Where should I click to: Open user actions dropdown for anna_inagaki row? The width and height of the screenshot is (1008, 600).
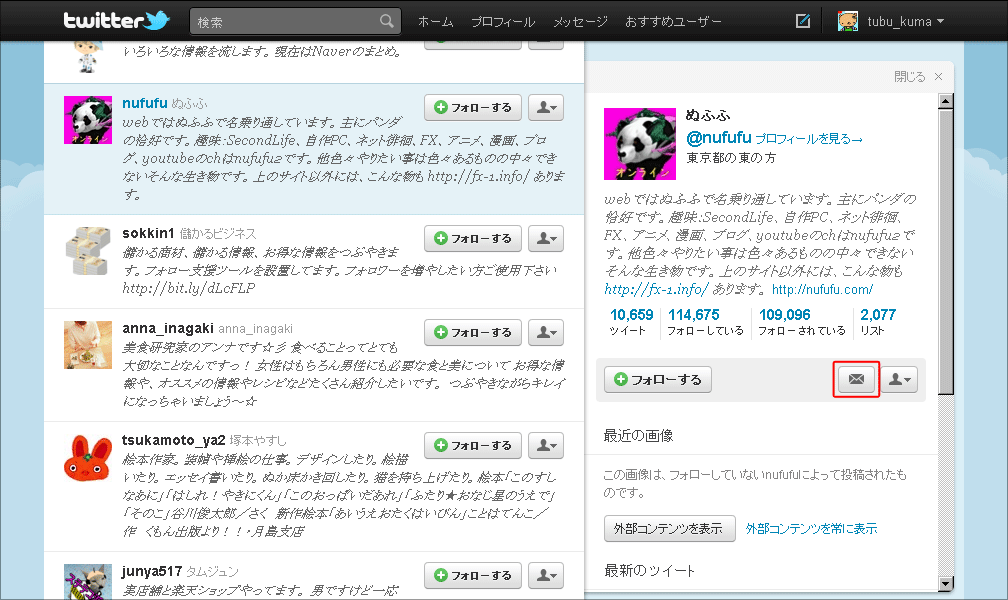[x=546, y=332]
